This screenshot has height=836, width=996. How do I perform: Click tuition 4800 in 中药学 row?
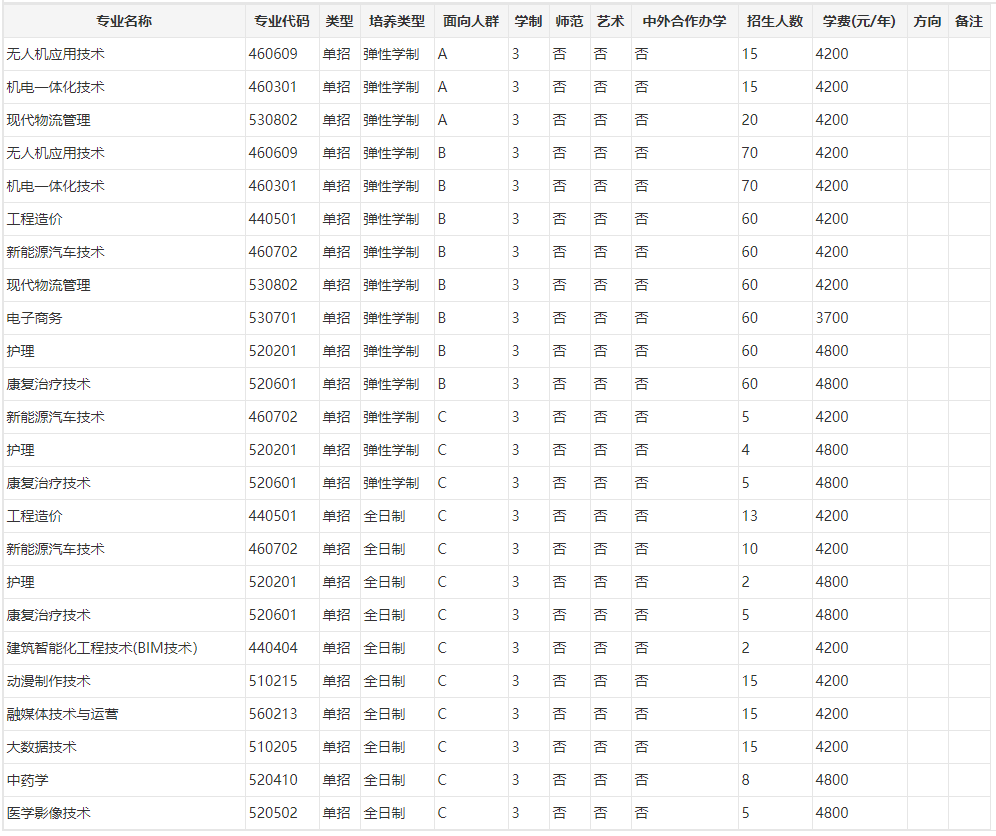pos(831,780)
